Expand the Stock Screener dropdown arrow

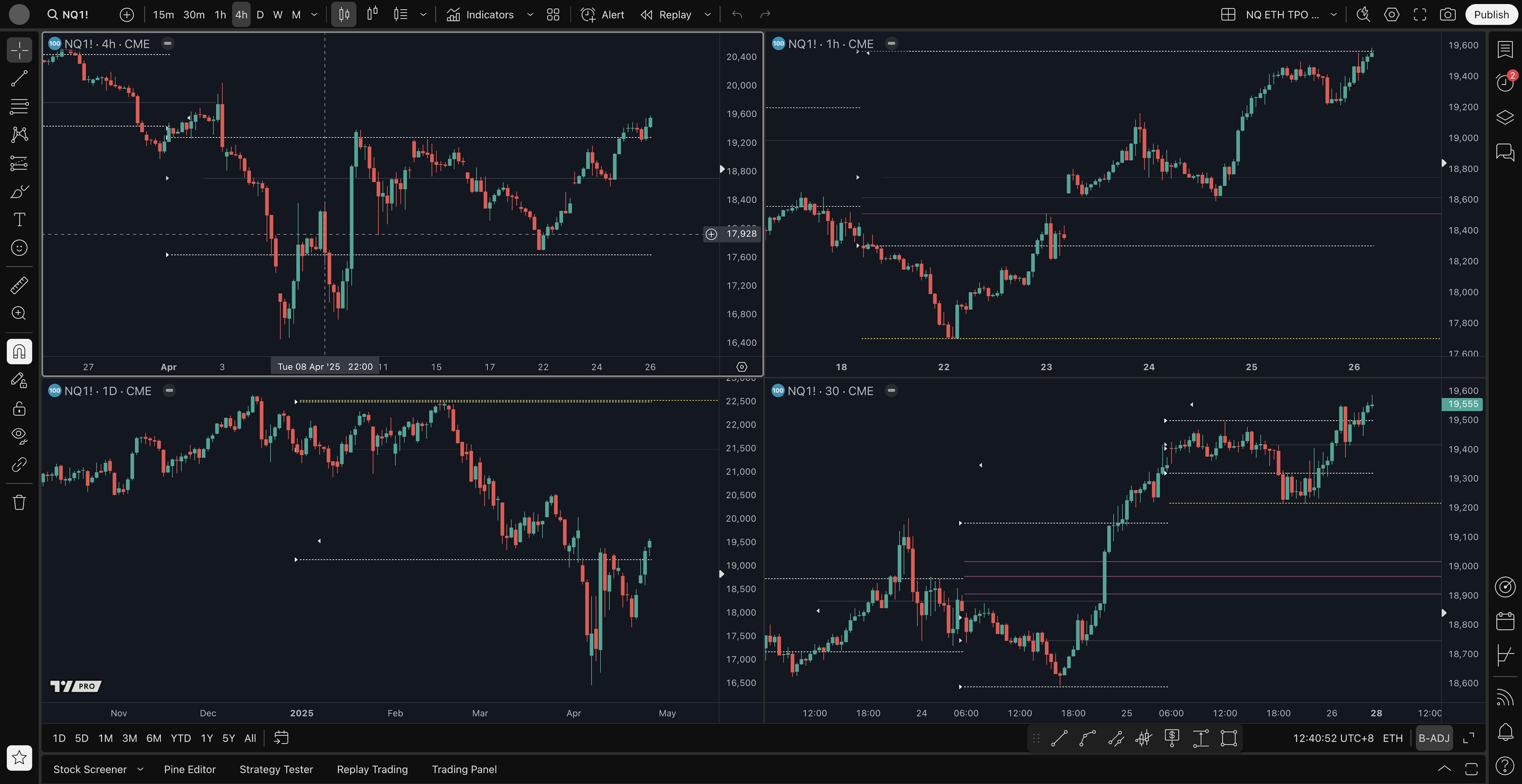(x=140, y=769)
